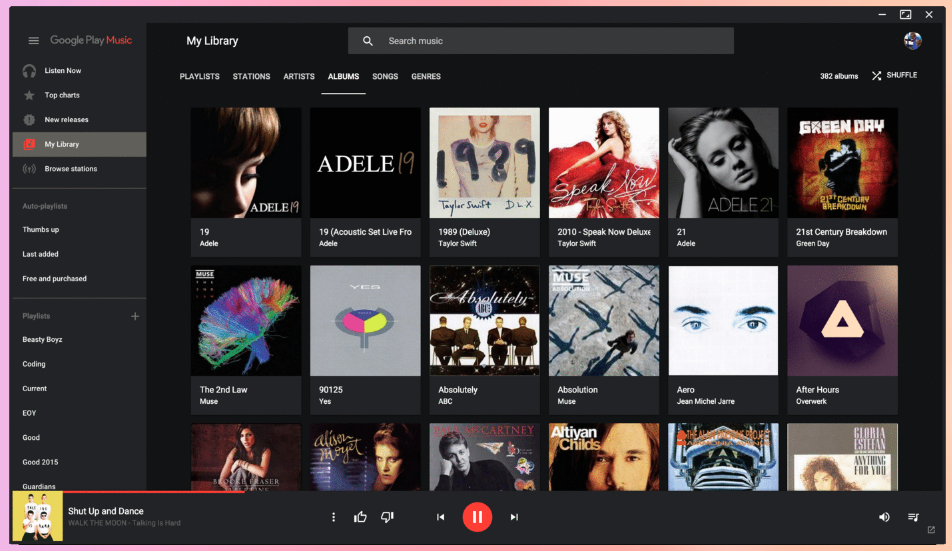Switch to the Playlists tab
The width and height of the screenshot is (952, 551).
(x=199, y=76)
